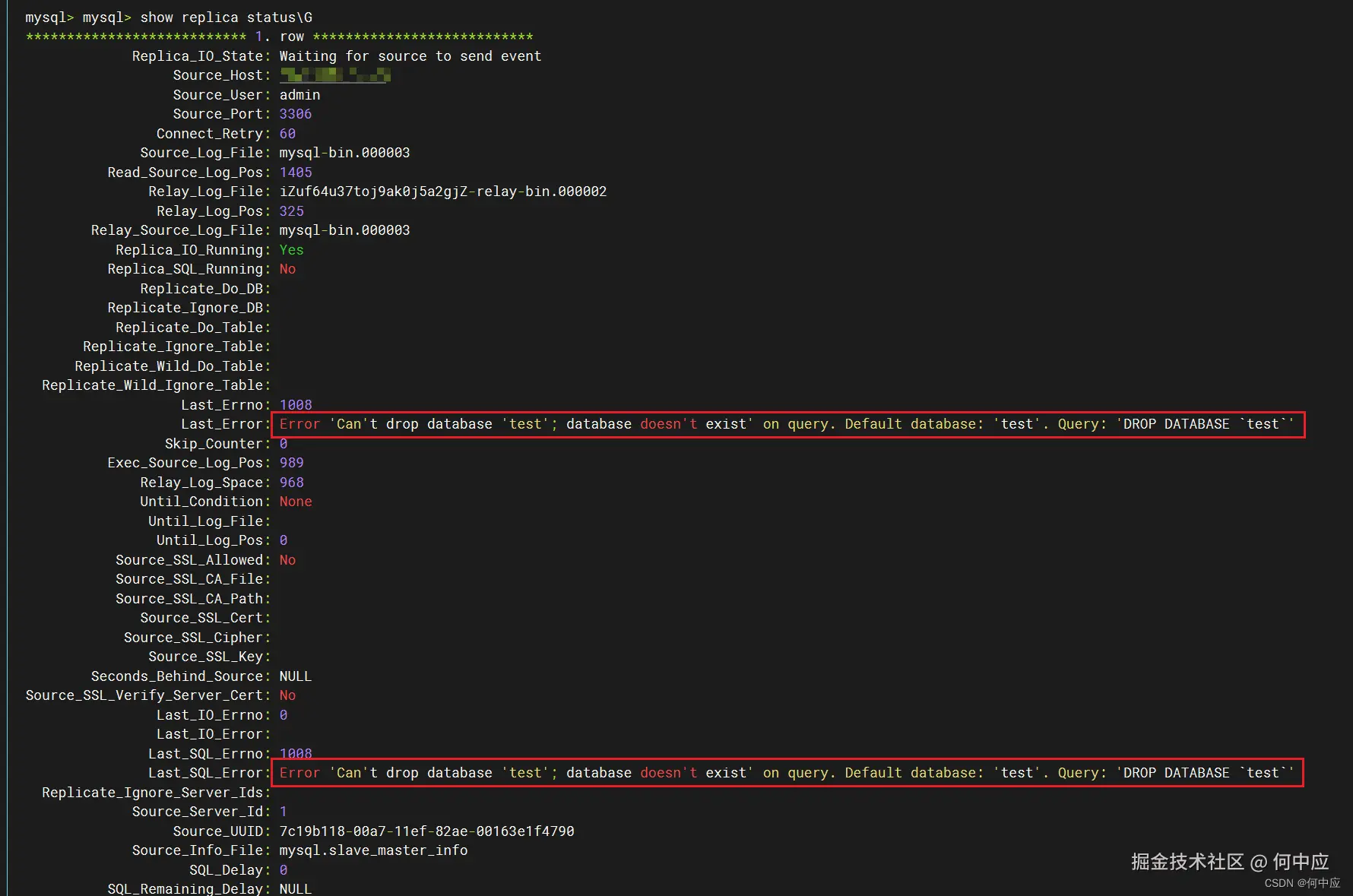Select the 'Replica_IO_State' field label
This screenshot has height=896, width=1353.
pyautogui.click(x=198, y=56)
